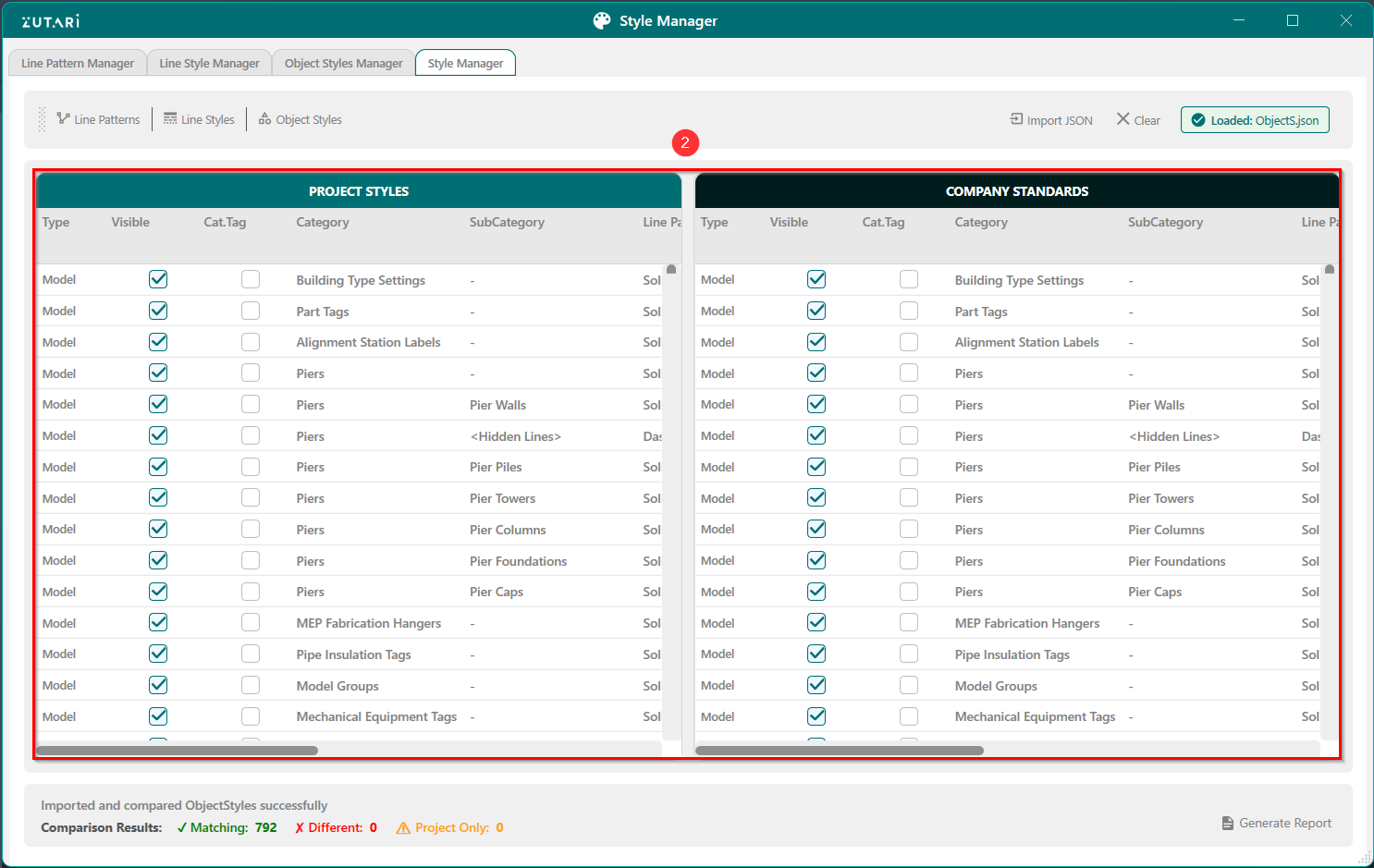1374x868 pixels.
Task: Click the Generate Report document icon
Action: click(1227, 823)
